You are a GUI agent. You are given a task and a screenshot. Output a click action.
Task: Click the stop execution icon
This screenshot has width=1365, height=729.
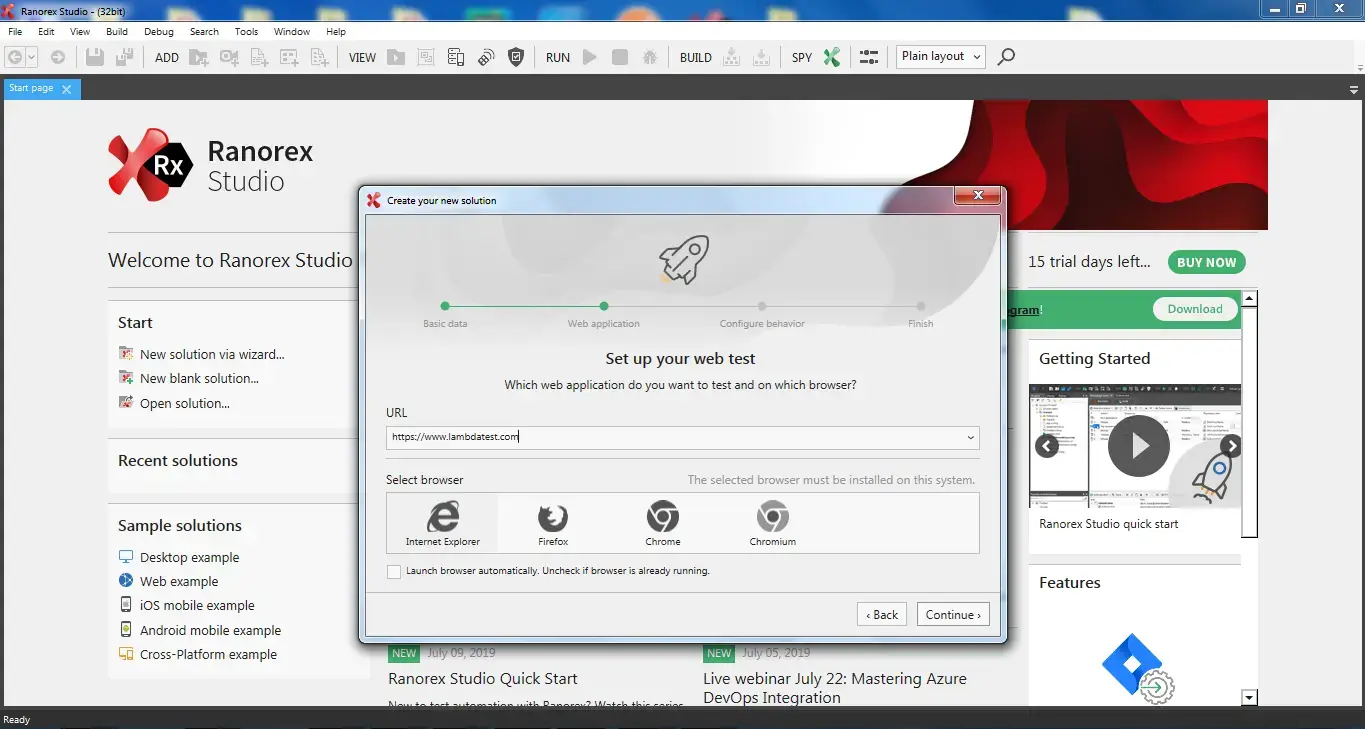click(619, 57)
